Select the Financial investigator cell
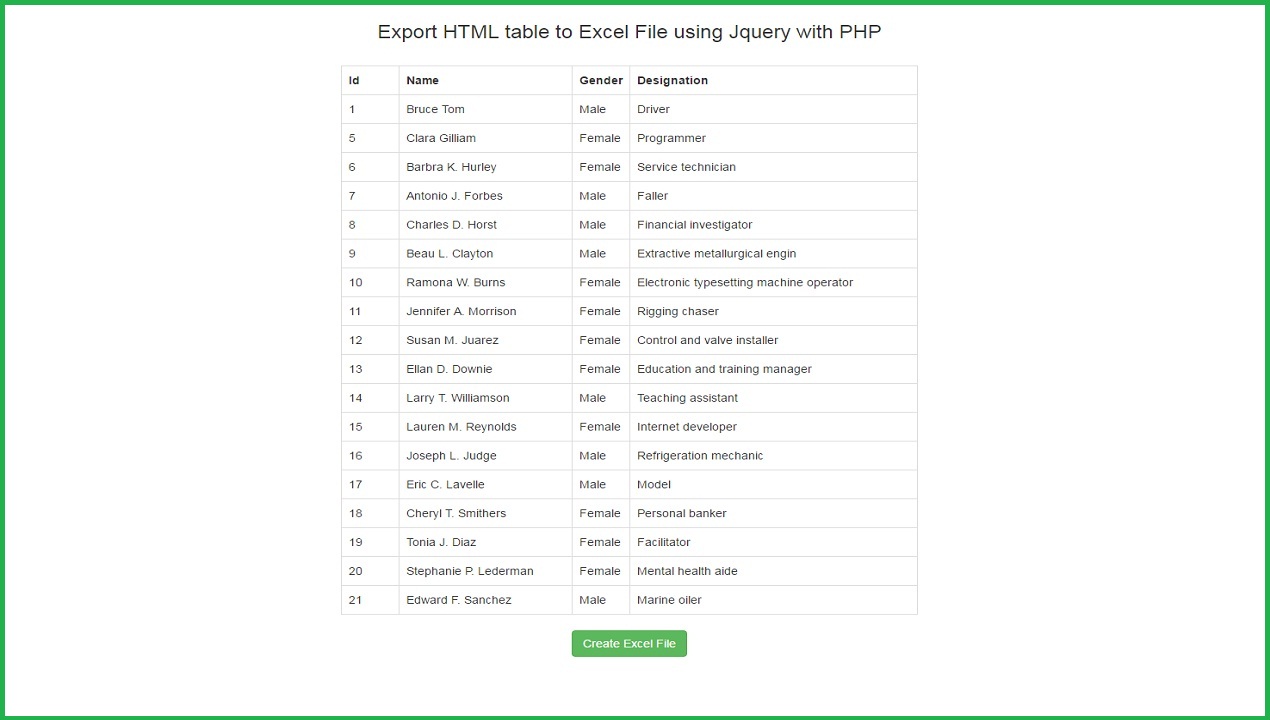 point(694,224)
